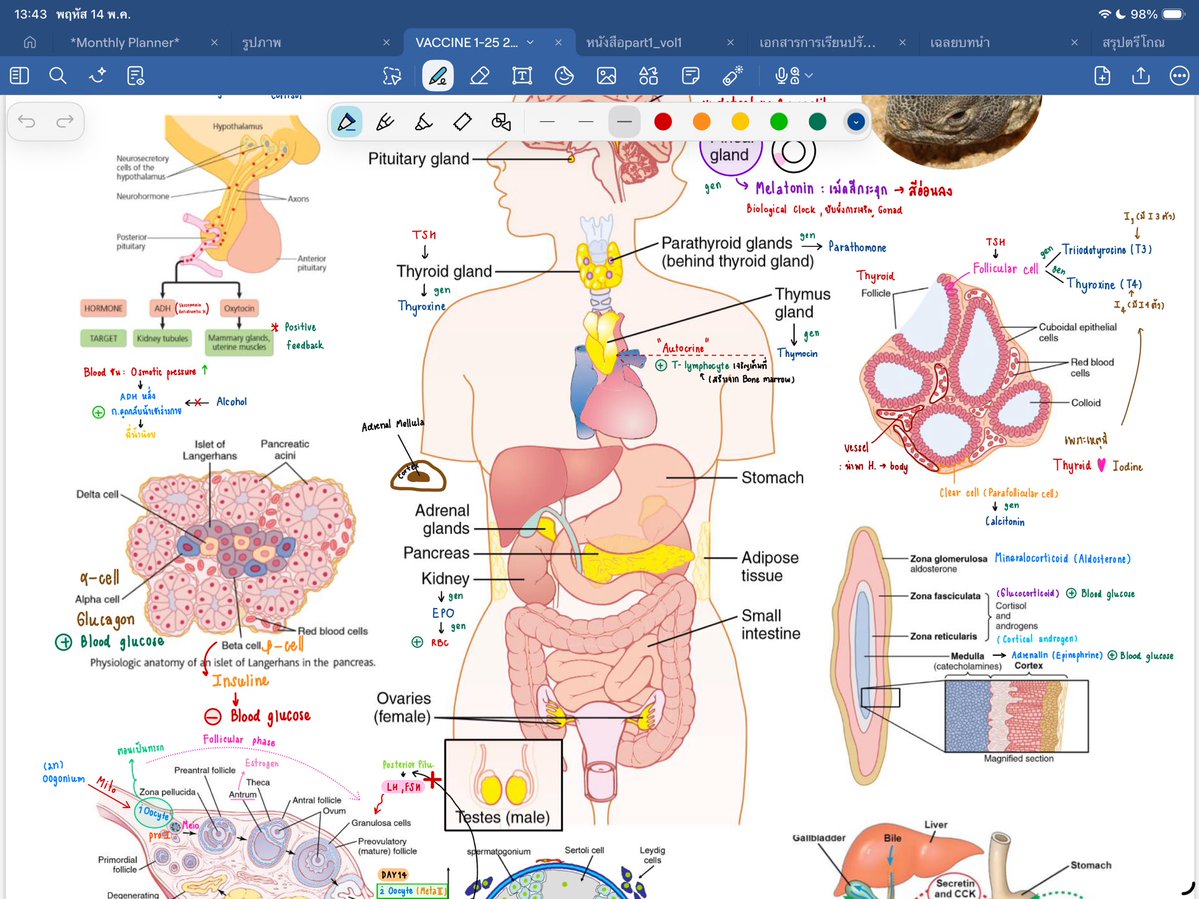Open the More options ellipsis menu
Image resolution: width=1199 pixels, height=899 pixels.
click(1180, 76)
